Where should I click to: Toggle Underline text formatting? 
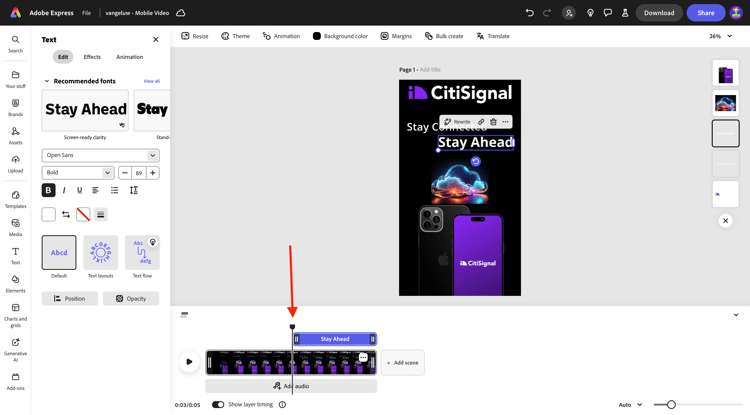[x=79, y=190]
